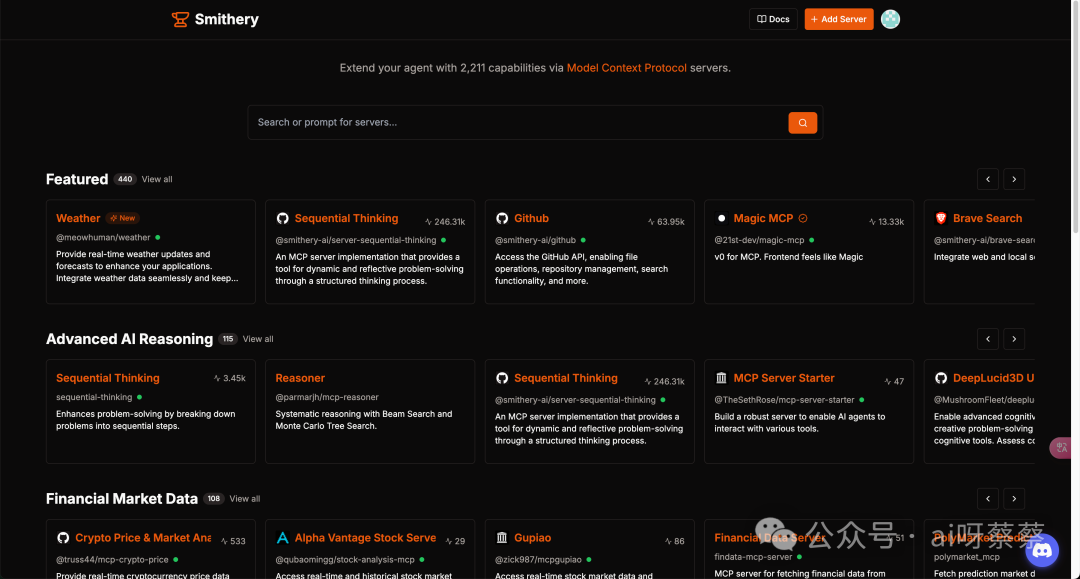
Task: Click the DeepLucid3D GitHub icon
Action: click(941, 378)
